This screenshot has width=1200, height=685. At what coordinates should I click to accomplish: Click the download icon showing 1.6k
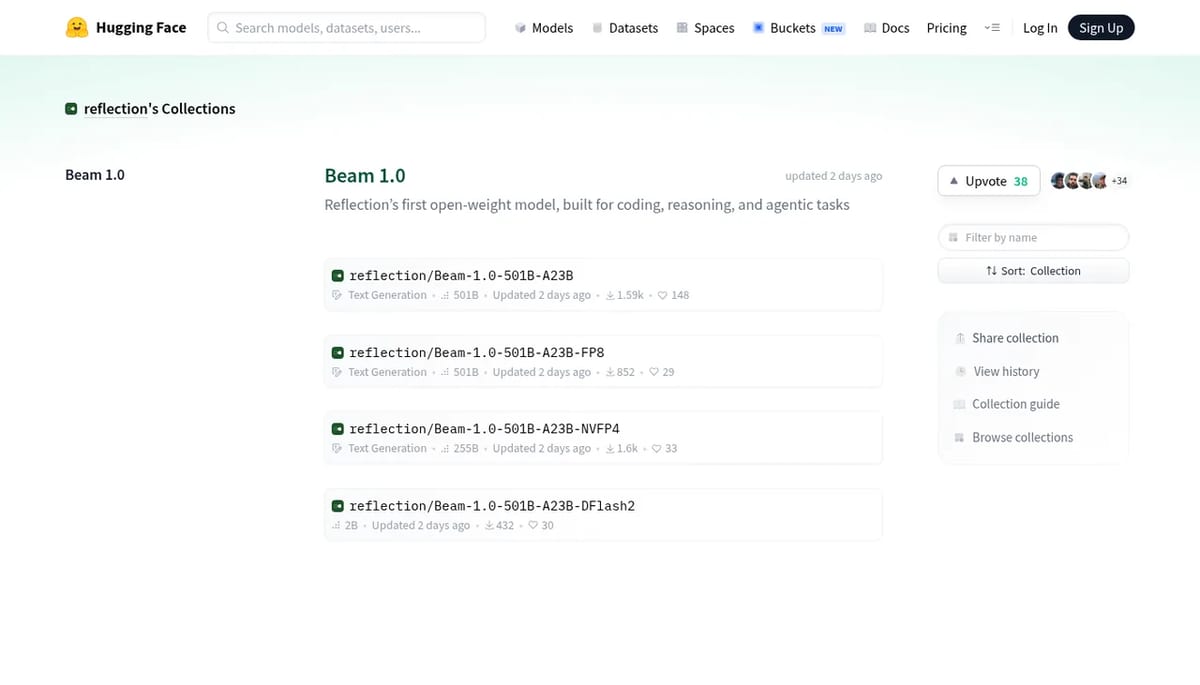(610, 448)
